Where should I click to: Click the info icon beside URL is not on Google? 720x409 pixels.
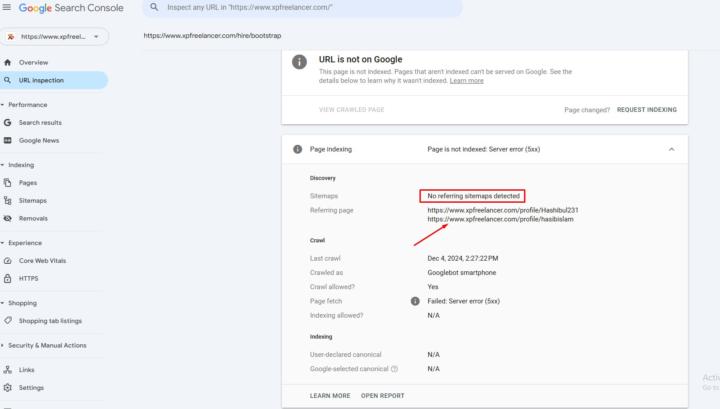tap(299, 62)
